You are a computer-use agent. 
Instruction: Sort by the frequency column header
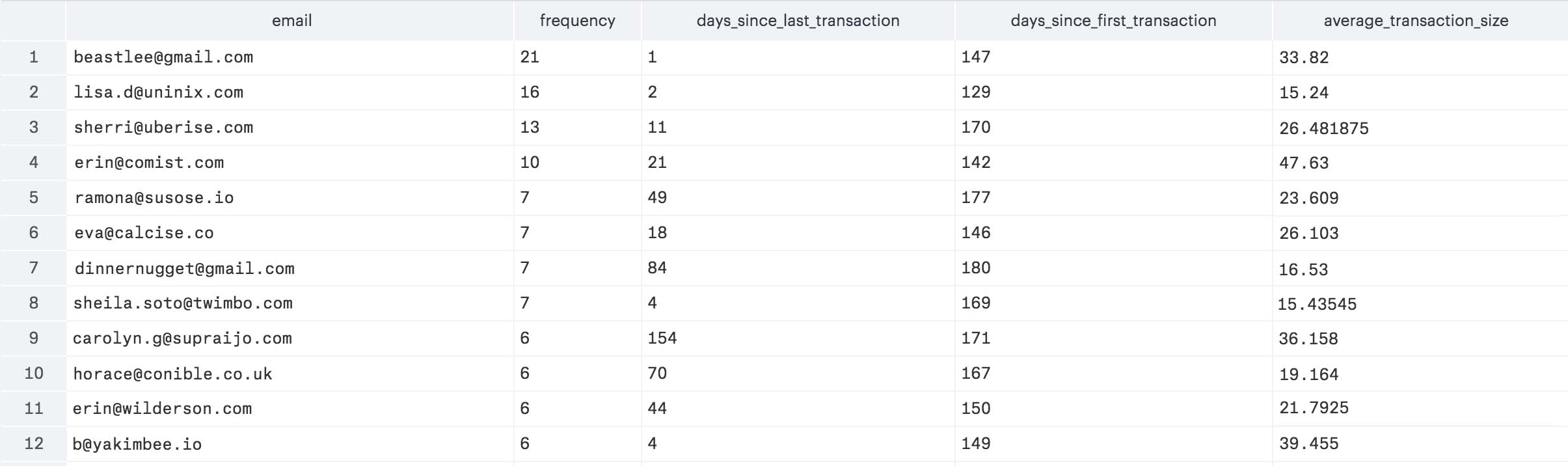pyautogui.click(x=577, y=21)
